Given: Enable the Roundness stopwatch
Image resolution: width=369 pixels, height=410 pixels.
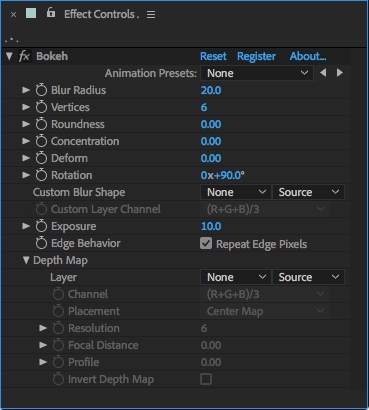Looking at the screenshot, I should 41,124.
